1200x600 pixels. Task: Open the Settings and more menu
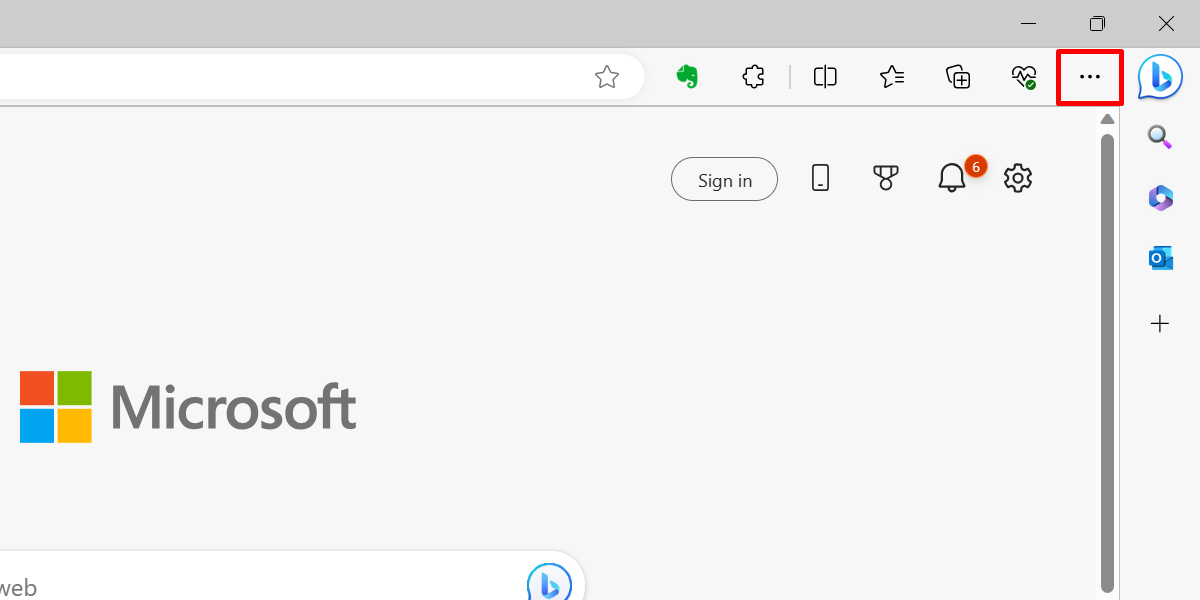pyautogui.click(x=1089, y=76)
